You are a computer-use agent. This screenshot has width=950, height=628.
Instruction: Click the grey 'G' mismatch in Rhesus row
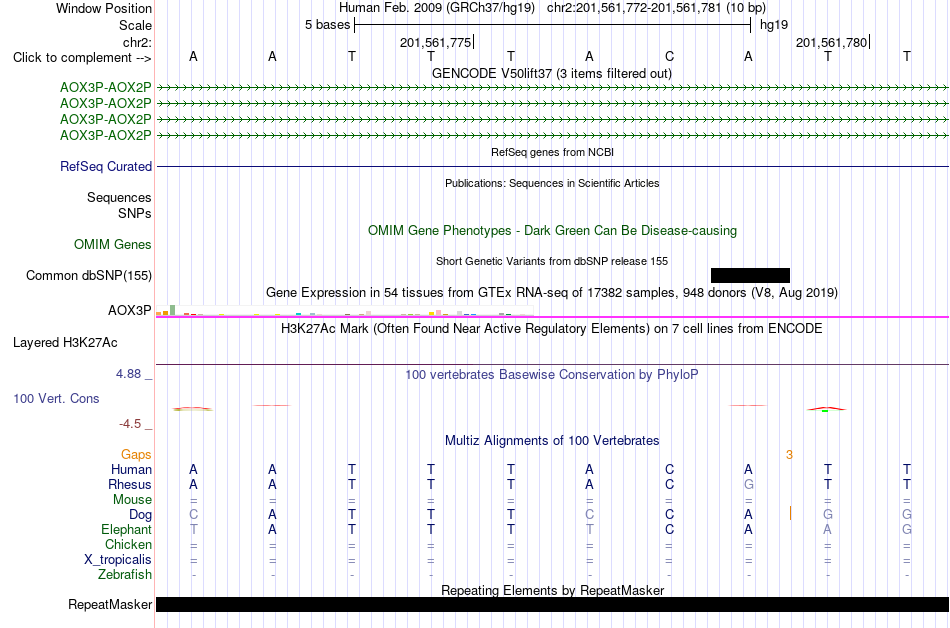tap(749, 484)
